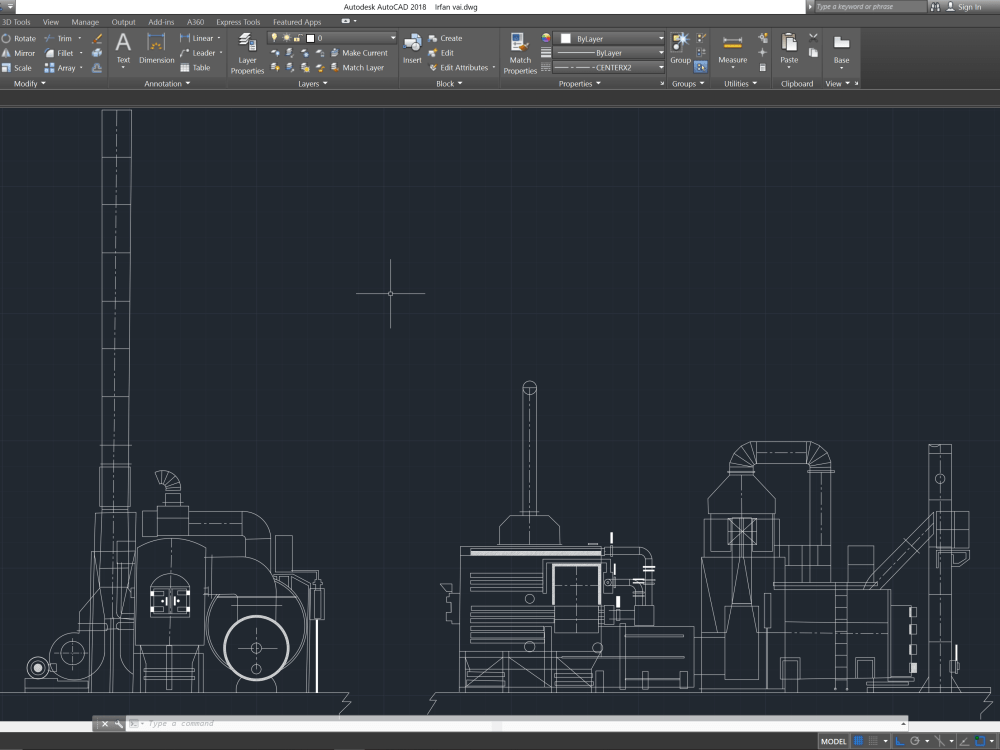Expand the Modify panel options
Image resolution: width=1000 pixels, height=750 pixels.
click(x=29, y=84)
